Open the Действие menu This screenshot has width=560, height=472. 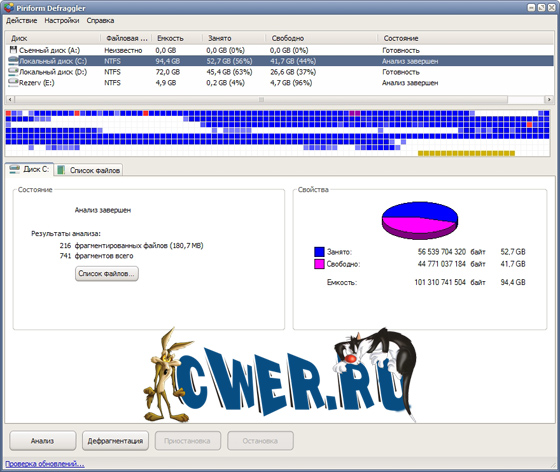tap(21, 20)
